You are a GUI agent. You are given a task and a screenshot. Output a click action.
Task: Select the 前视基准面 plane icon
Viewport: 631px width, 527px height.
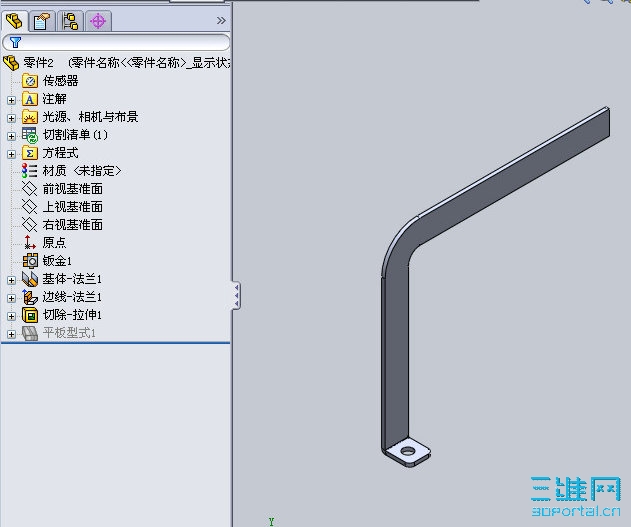tap(30, 189)
